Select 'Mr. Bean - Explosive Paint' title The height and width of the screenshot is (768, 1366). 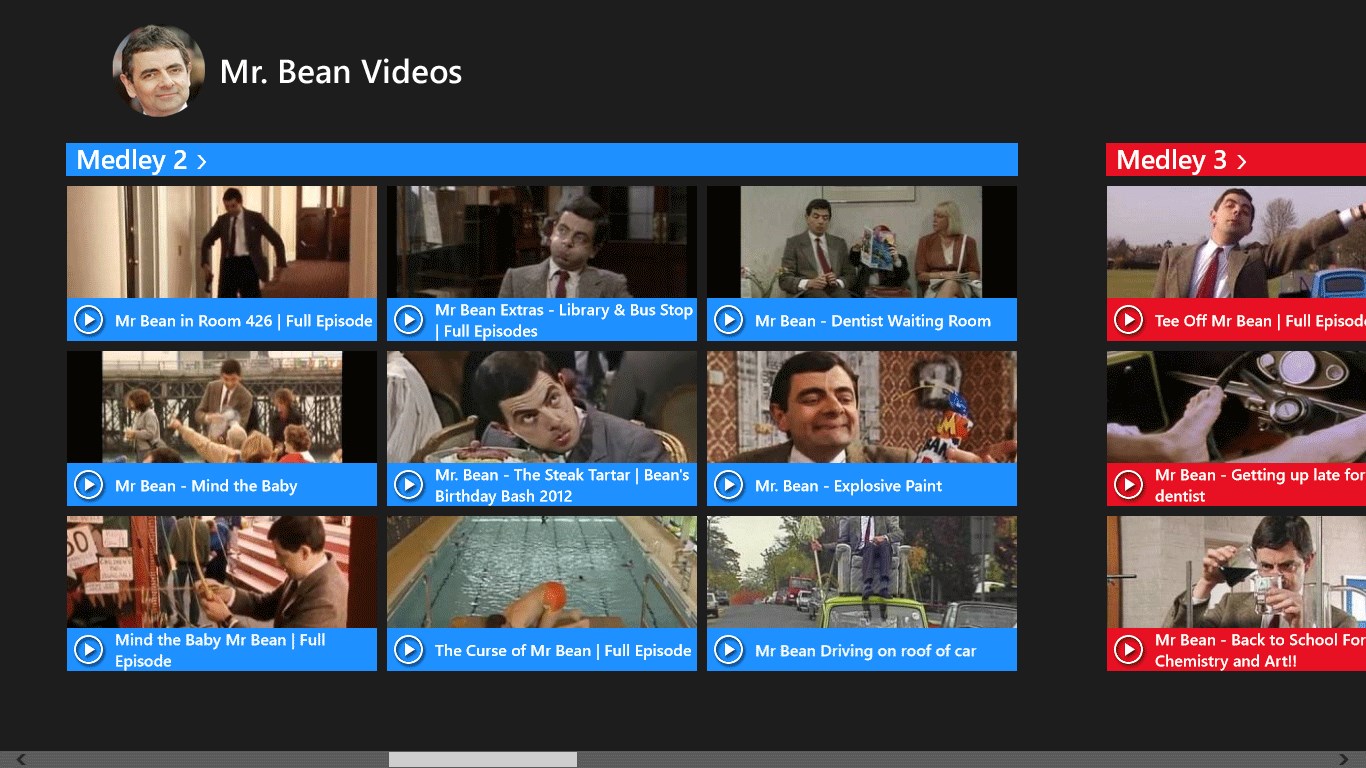[848, 486]
